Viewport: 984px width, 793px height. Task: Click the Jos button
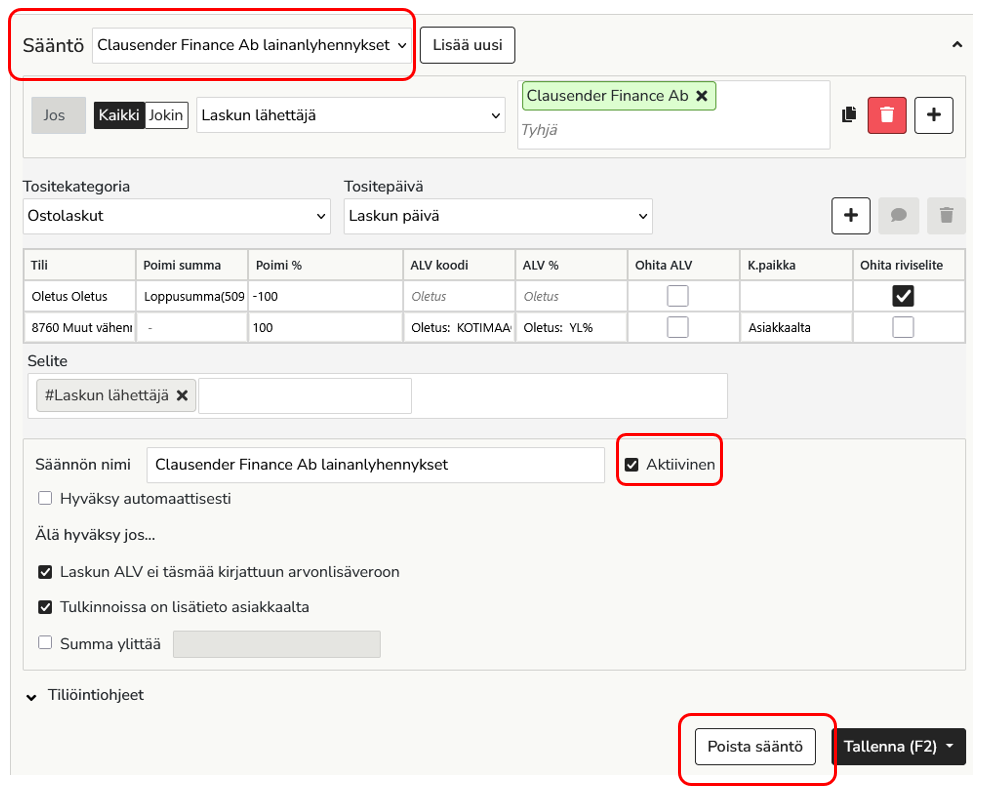pos(58,115)
